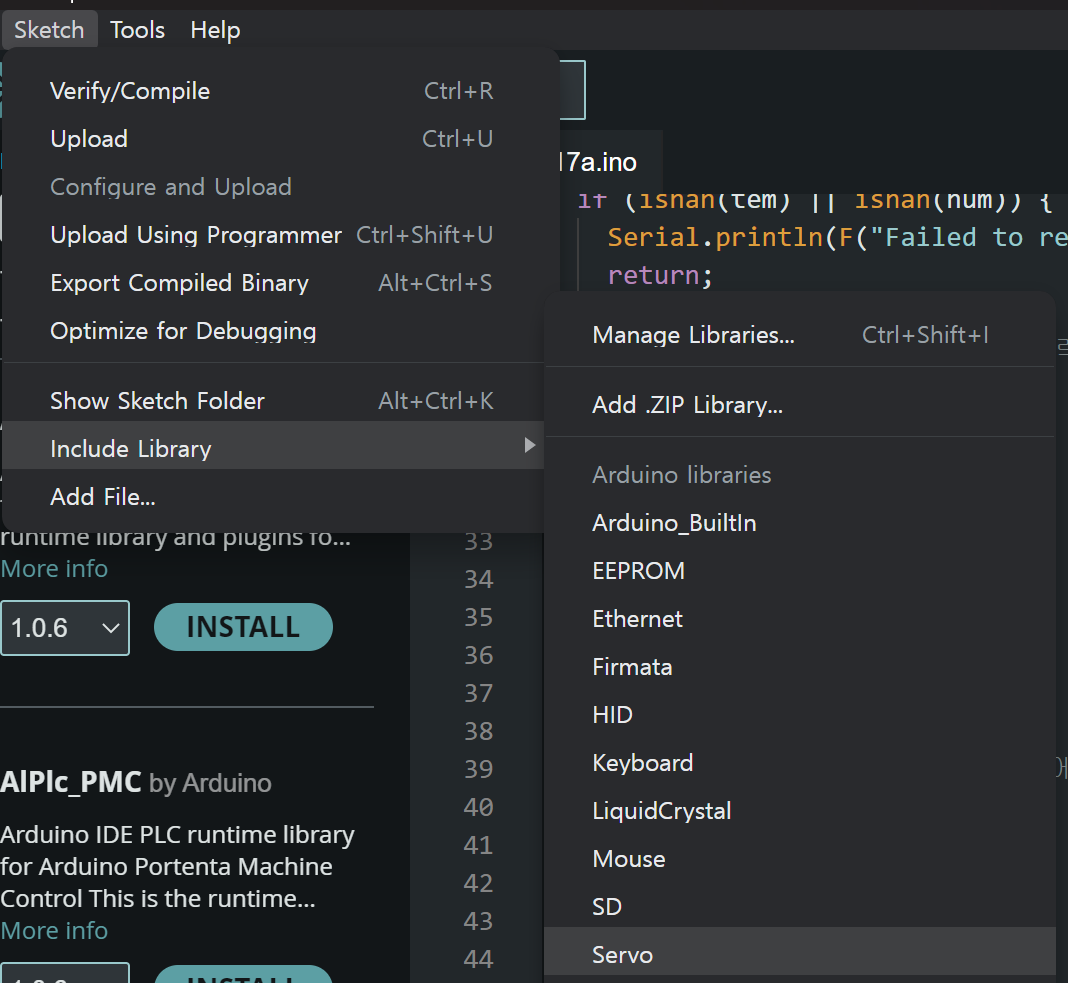Open More info link under AlPlc_PMC

click(54, 931)
